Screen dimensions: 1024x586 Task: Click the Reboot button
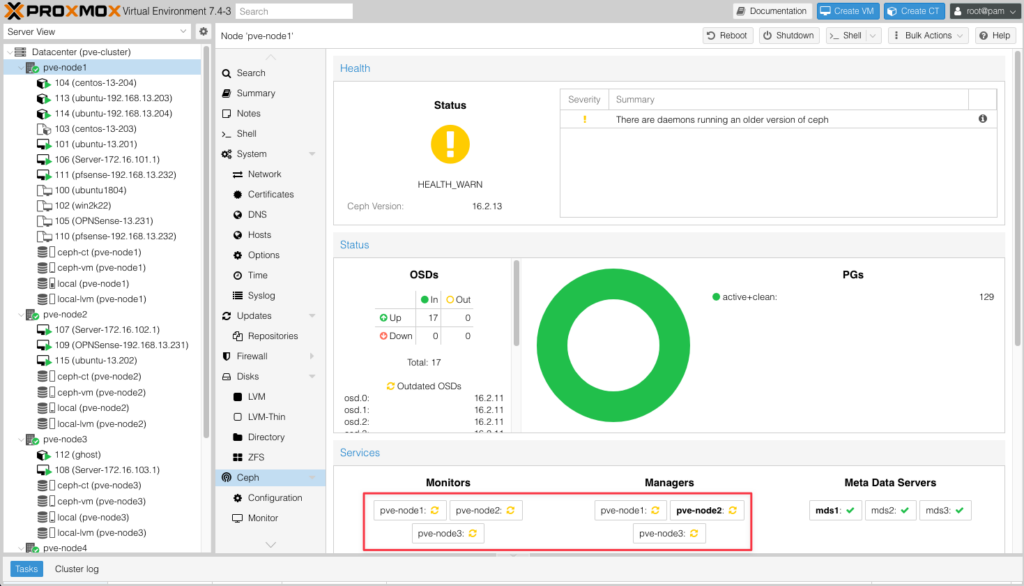coord(727,35)
